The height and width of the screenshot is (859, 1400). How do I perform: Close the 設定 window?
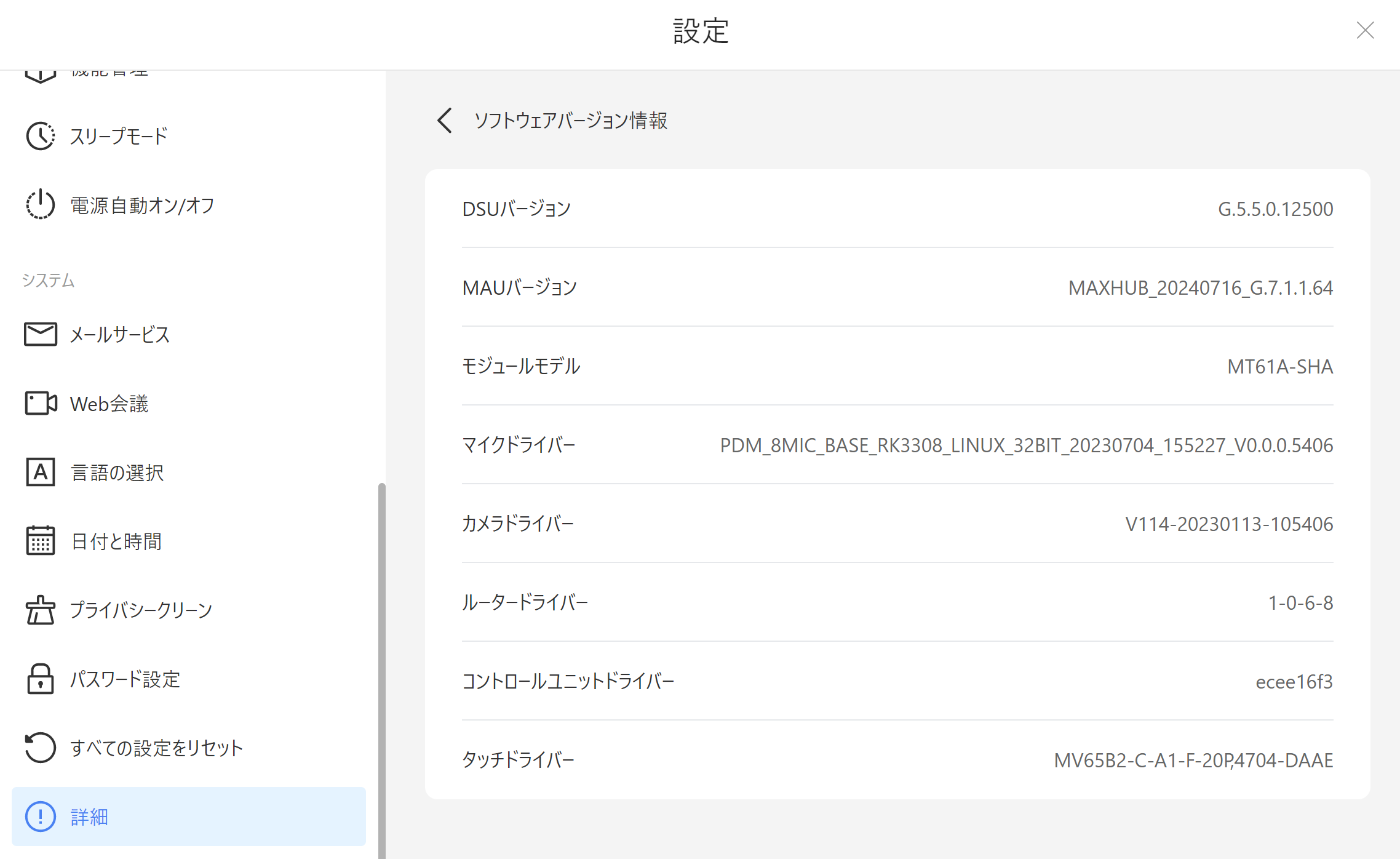(x=1365, y=30)
